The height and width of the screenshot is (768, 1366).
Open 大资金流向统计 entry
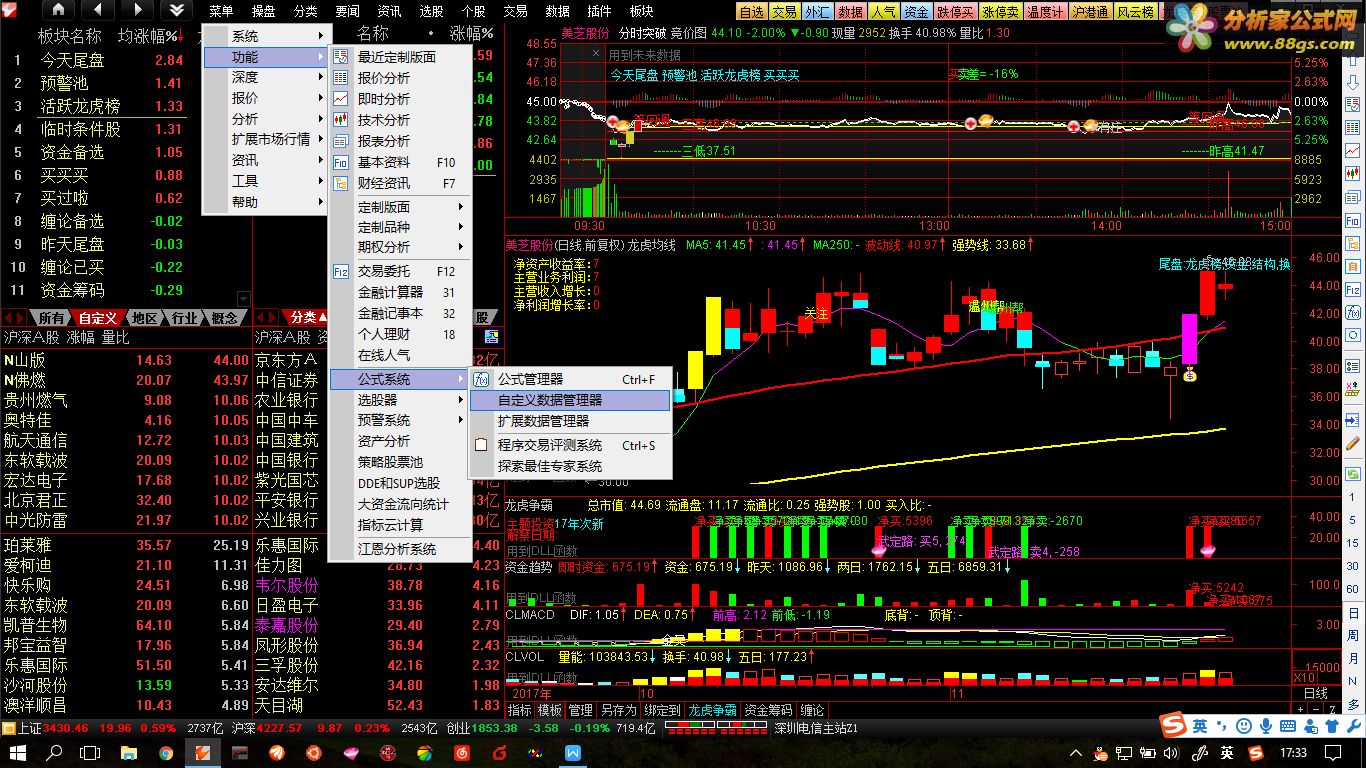[x=399, y=504]
